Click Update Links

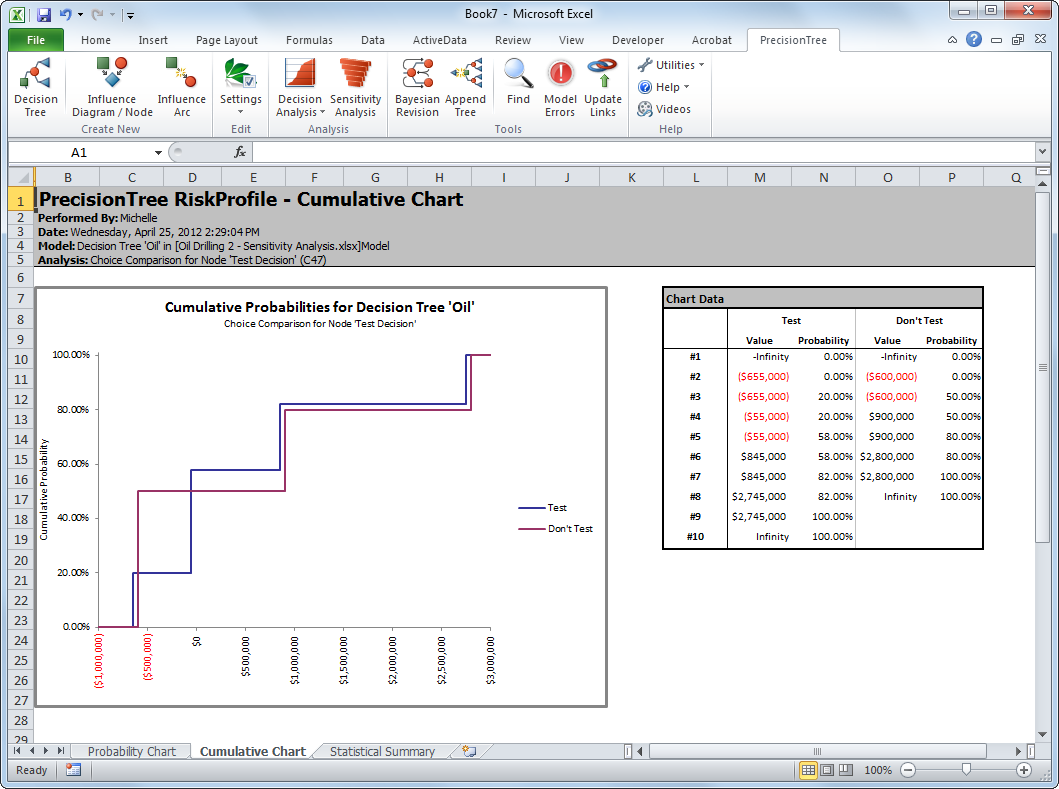click(x=602, y=88)
